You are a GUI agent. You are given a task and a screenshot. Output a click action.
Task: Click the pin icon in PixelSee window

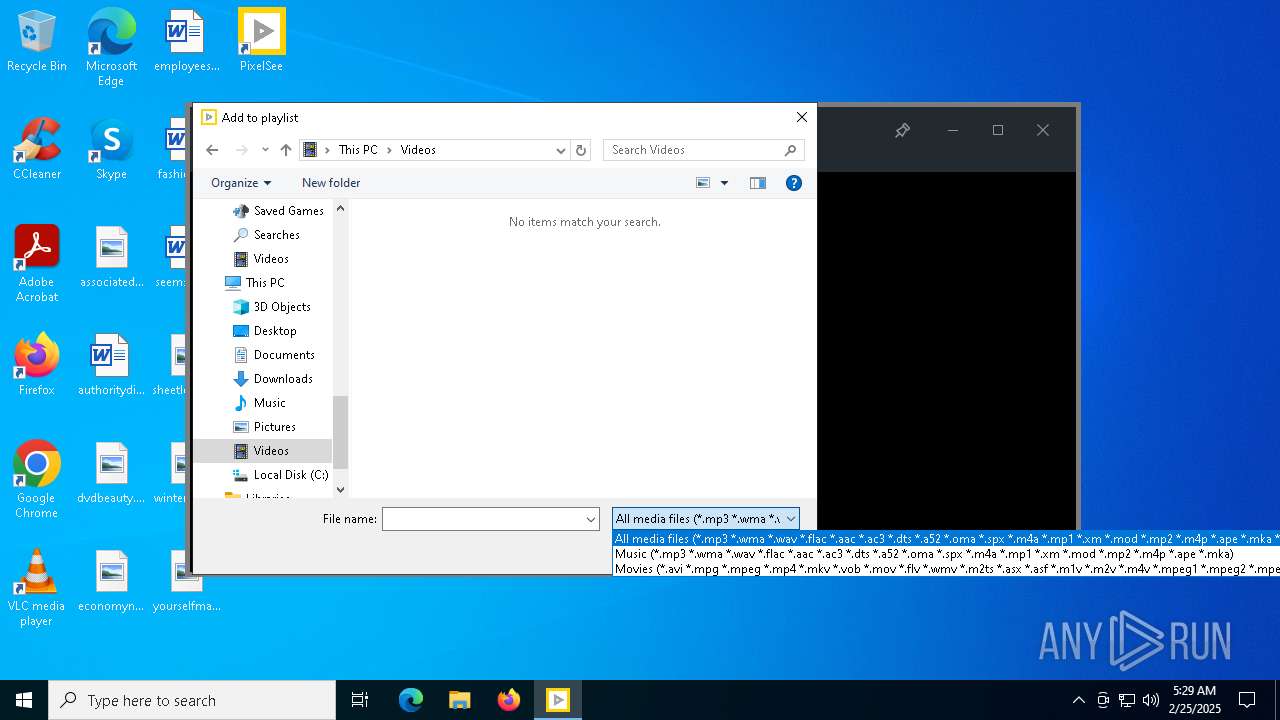[902, 130]
